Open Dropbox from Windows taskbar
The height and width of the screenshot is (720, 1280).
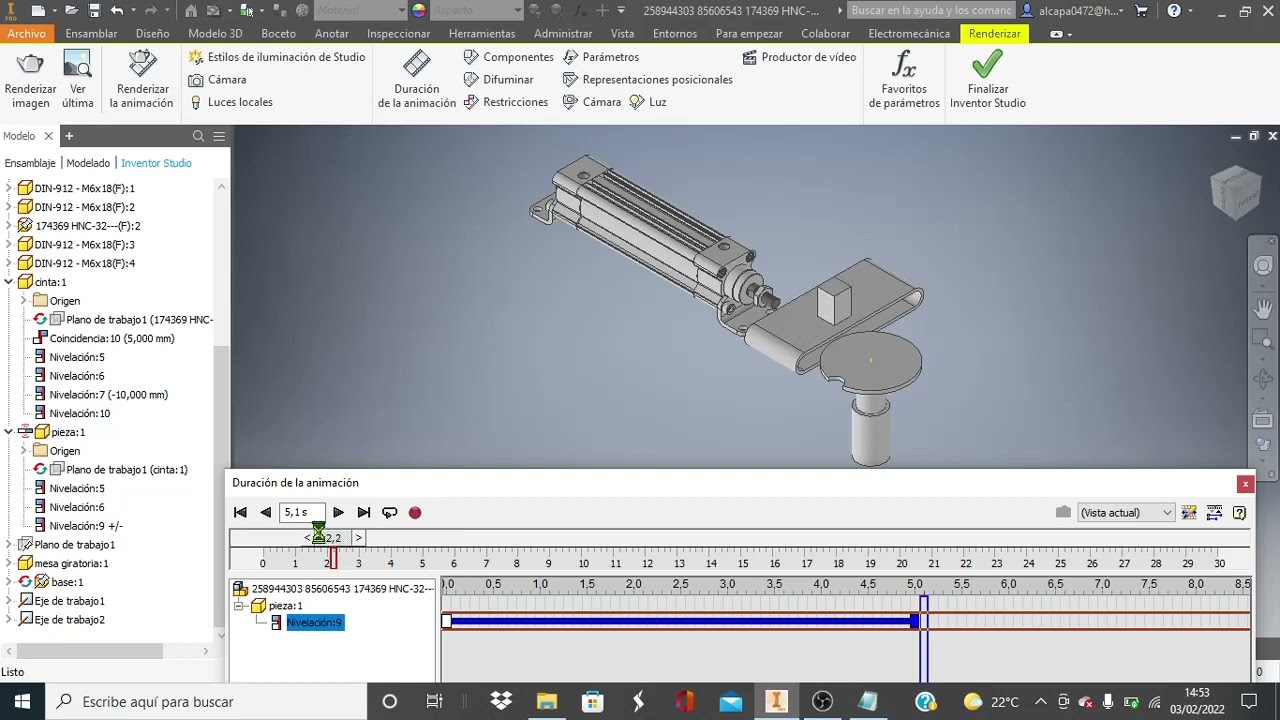coord(501,701)
